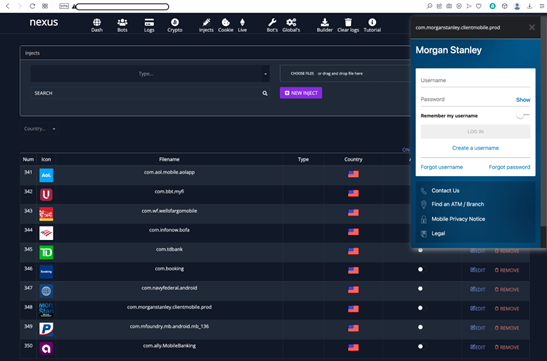Image resolution: width=547 pixels, height=361 pixels.
Task: Open the Bots people icon
Action: [122, 23]
